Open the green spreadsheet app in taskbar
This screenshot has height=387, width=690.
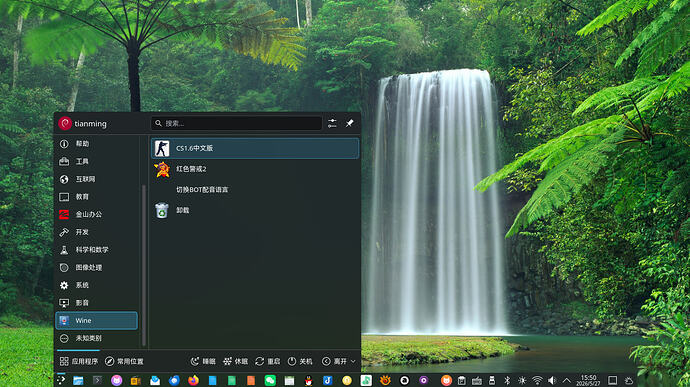[231, 380]
